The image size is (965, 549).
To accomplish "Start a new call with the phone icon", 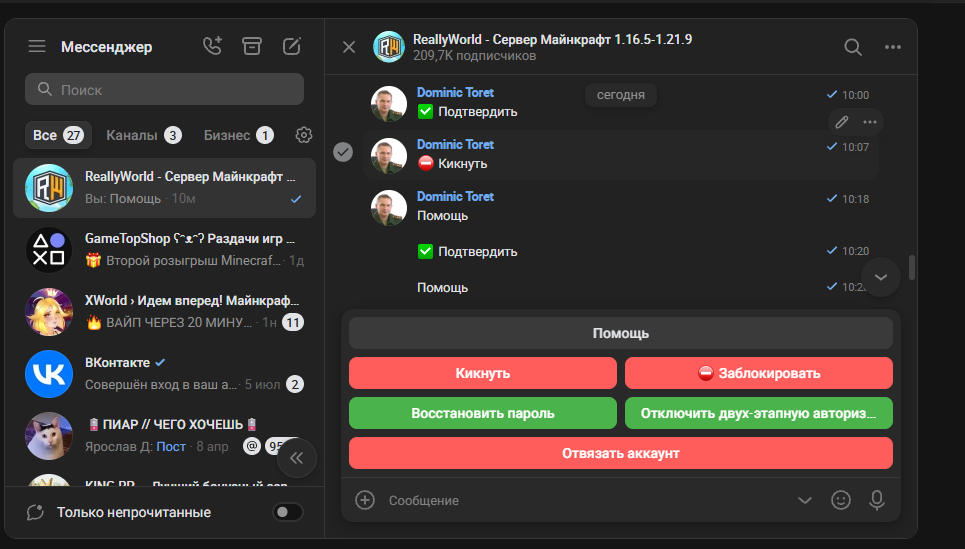I will coord(212,46).
